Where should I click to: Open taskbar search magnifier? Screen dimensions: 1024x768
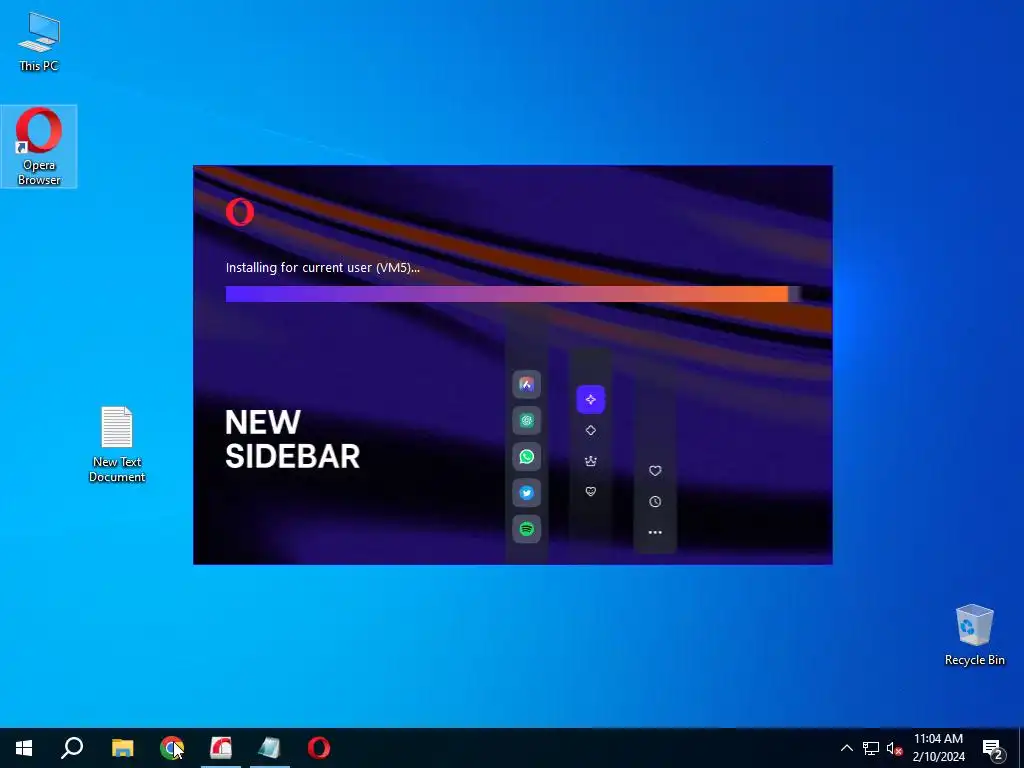click(x=72, y=748)
